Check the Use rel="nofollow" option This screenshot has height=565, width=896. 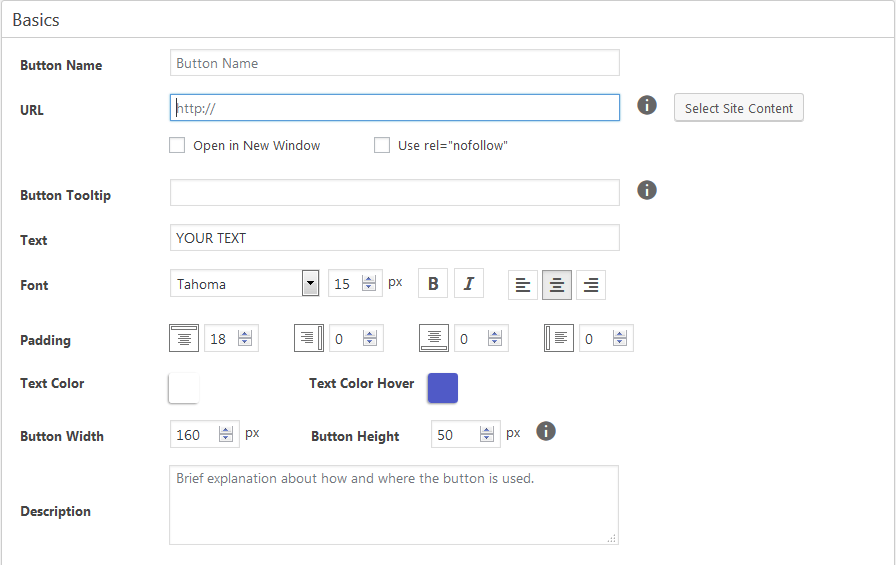coord(382,145)
